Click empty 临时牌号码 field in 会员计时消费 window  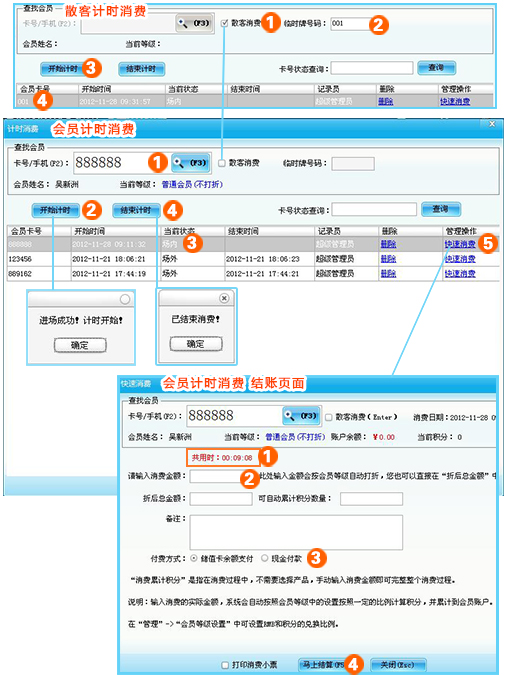point(353,163)
